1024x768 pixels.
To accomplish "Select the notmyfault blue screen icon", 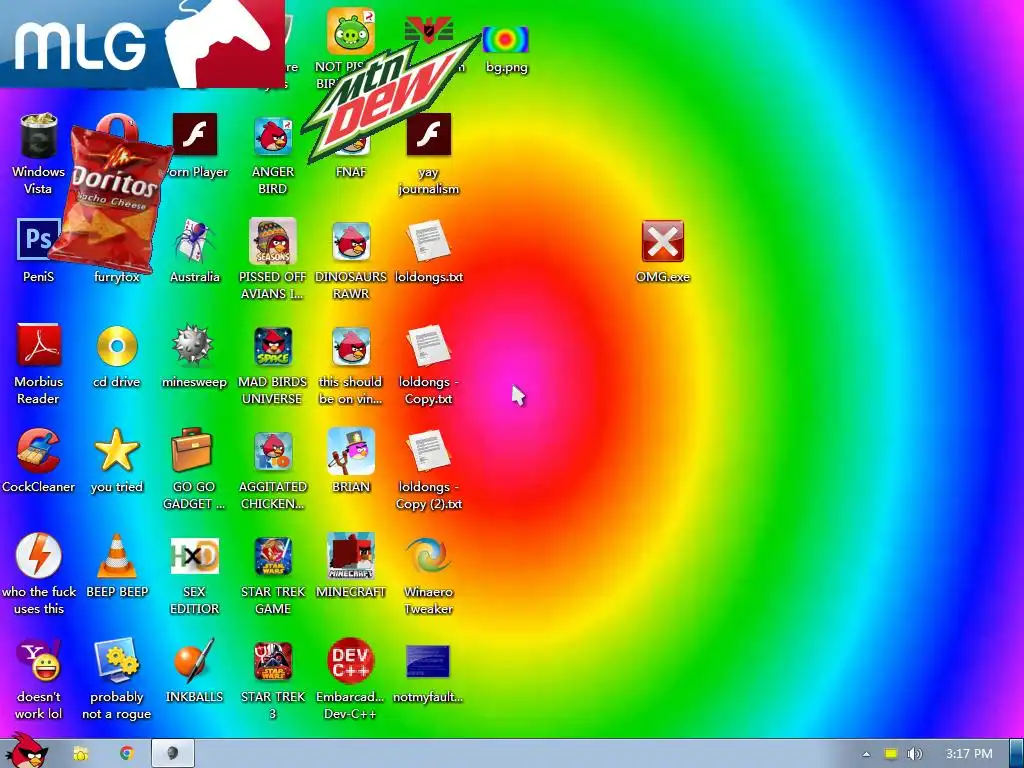I will [x=428, y=661].
